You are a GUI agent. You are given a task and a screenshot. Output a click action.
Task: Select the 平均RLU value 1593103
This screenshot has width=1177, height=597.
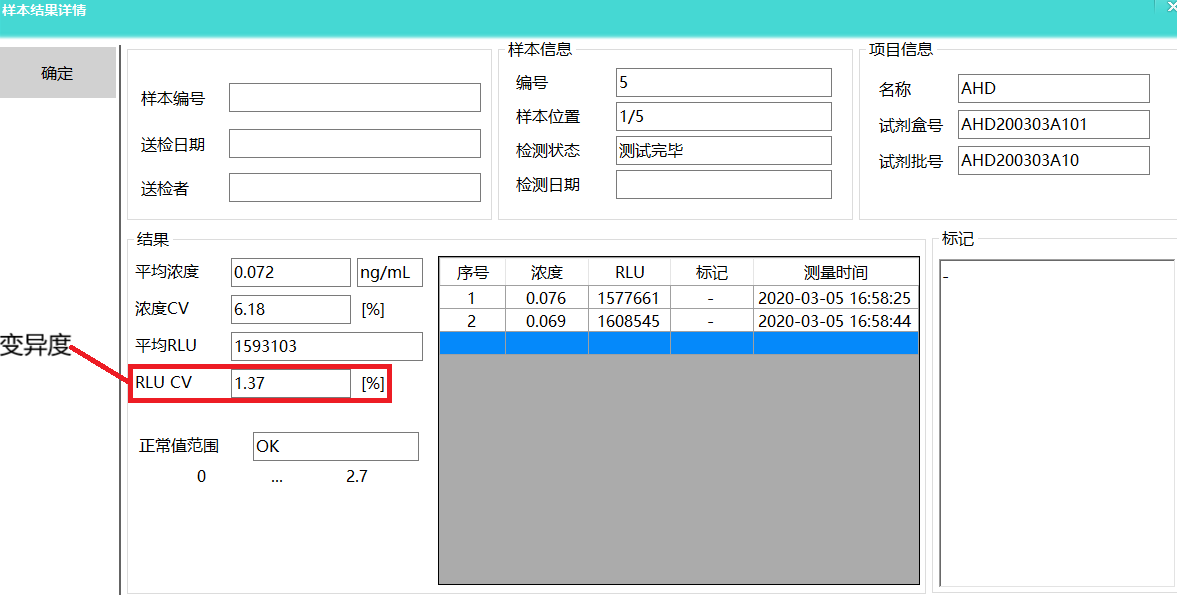326,347
